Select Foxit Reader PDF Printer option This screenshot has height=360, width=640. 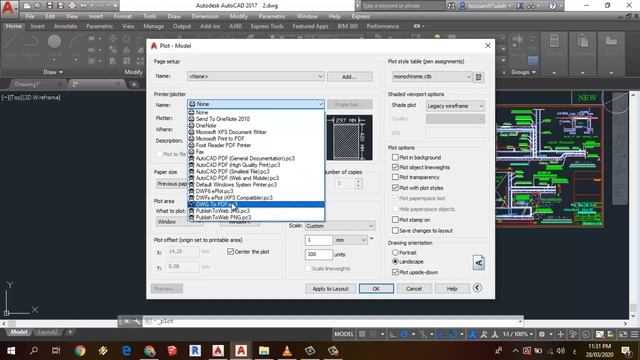pyautogui.click(x=256, y=145)
